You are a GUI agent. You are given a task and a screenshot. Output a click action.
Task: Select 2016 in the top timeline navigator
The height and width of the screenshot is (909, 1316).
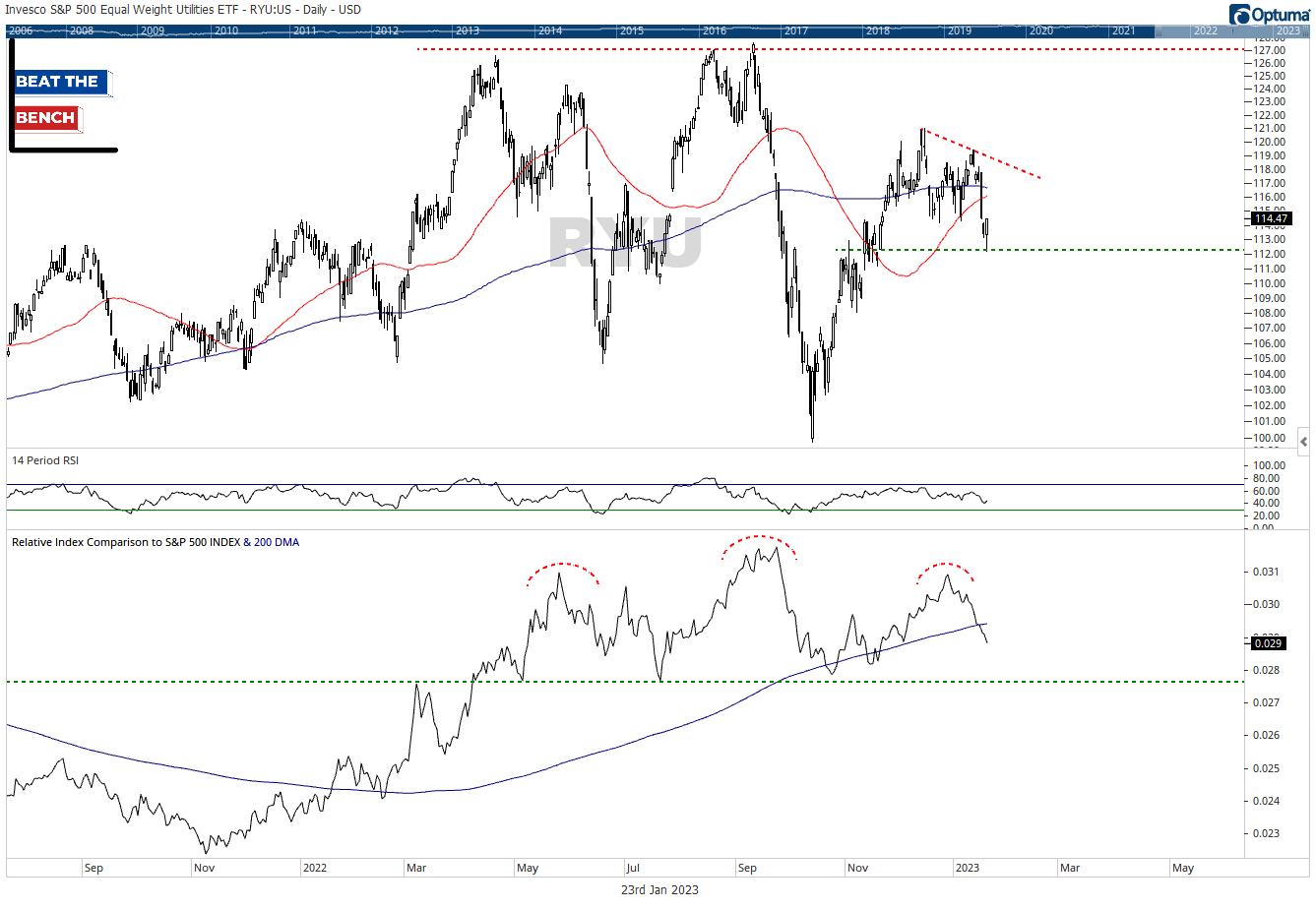pos(715,30)
